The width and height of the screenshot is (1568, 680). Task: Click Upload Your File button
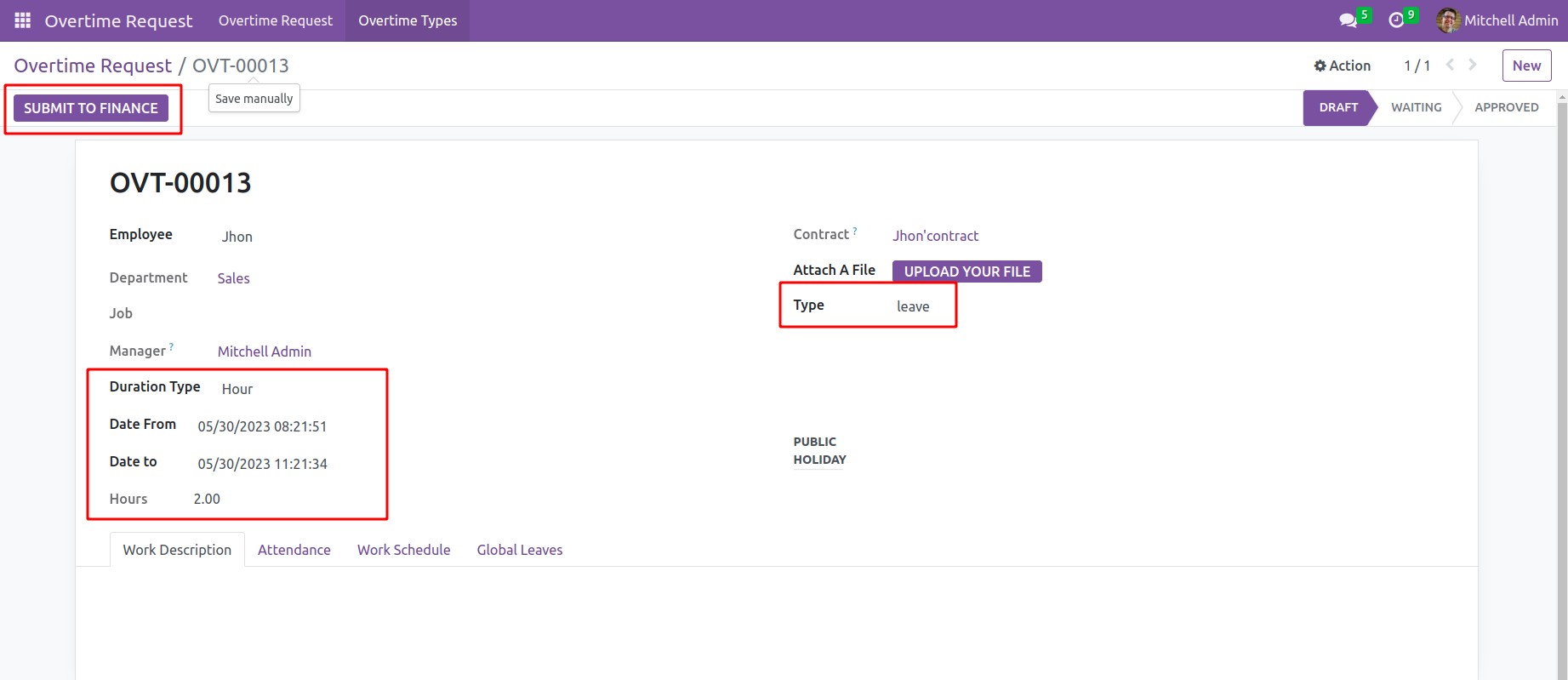[966, 271]
